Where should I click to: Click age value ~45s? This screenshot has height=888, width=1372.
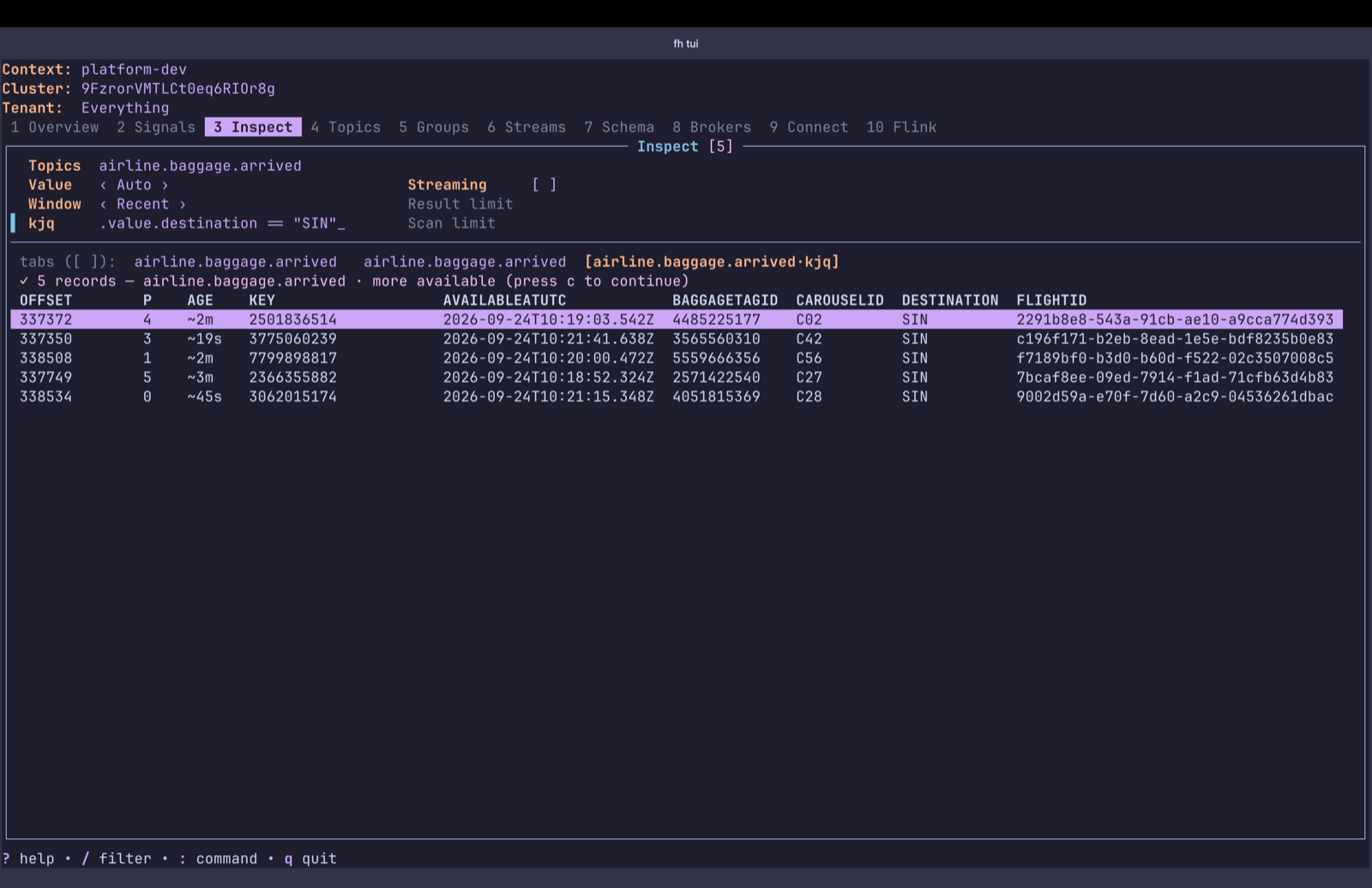204,396
